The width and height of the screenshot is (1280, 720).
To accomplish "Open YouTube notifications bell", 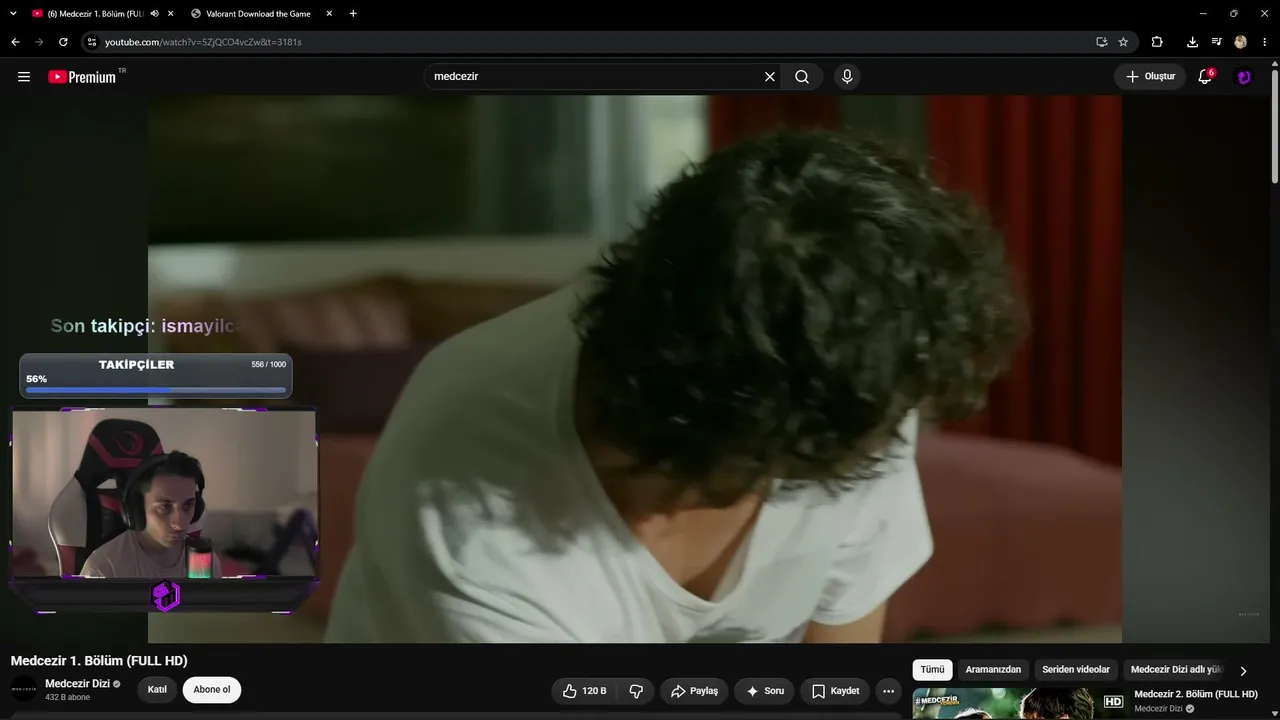I will tap(1205, 77).
